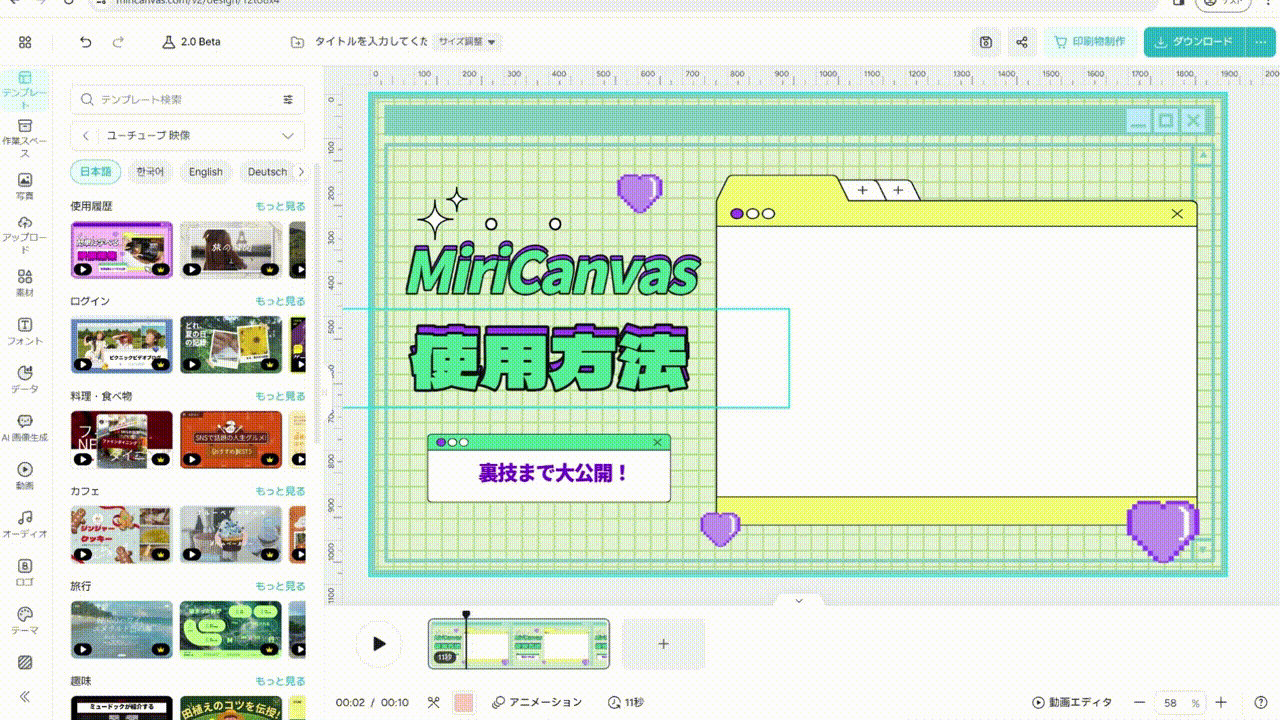Open the 素材 elements sidebar tab
Image resolution: width=1280 pixels, height=720 pixels.
25,283
